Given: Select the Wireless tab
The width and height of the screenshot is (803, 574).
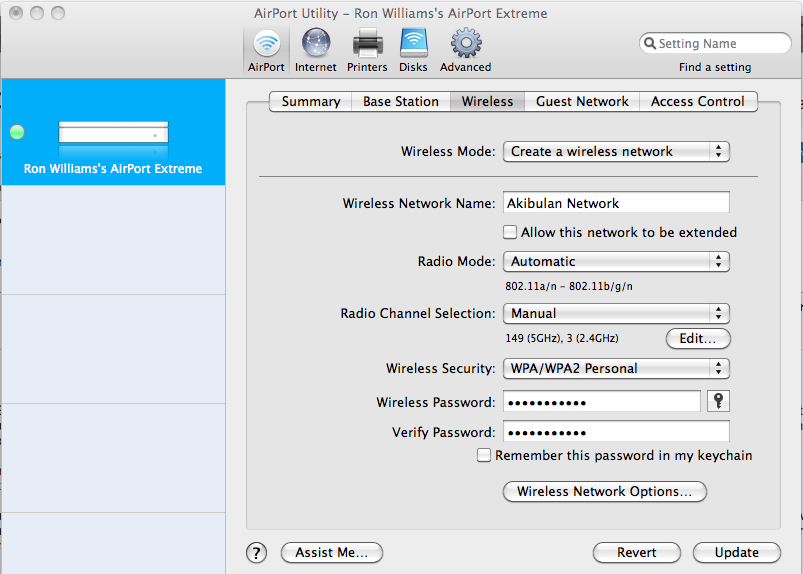Looking at the screenshot, I should (x=487, y=101).
